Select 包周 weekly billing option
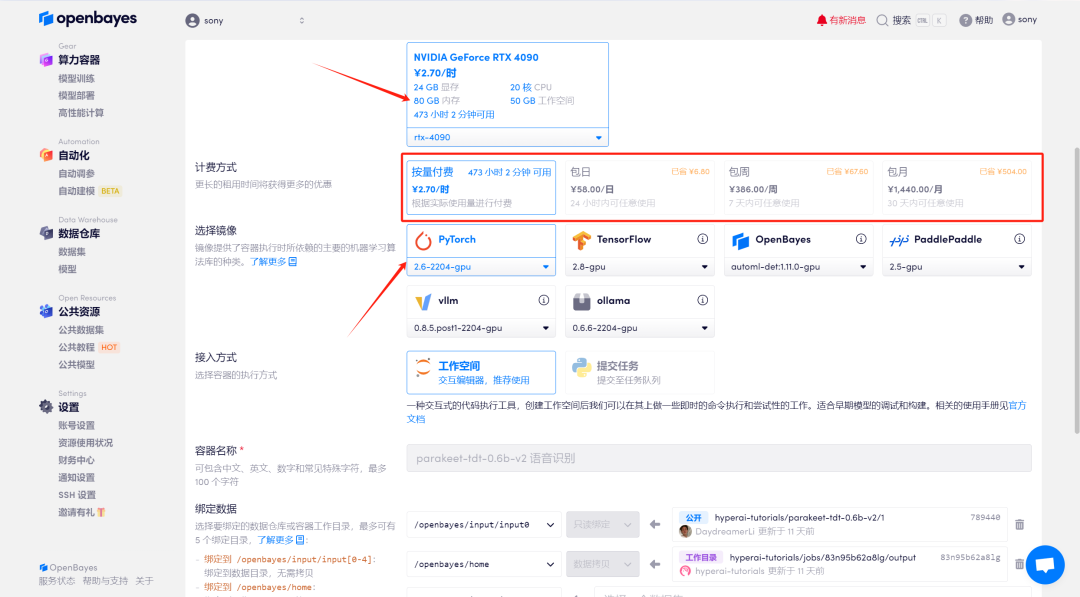Screen dimensions: 1080x597 point(798,187)
